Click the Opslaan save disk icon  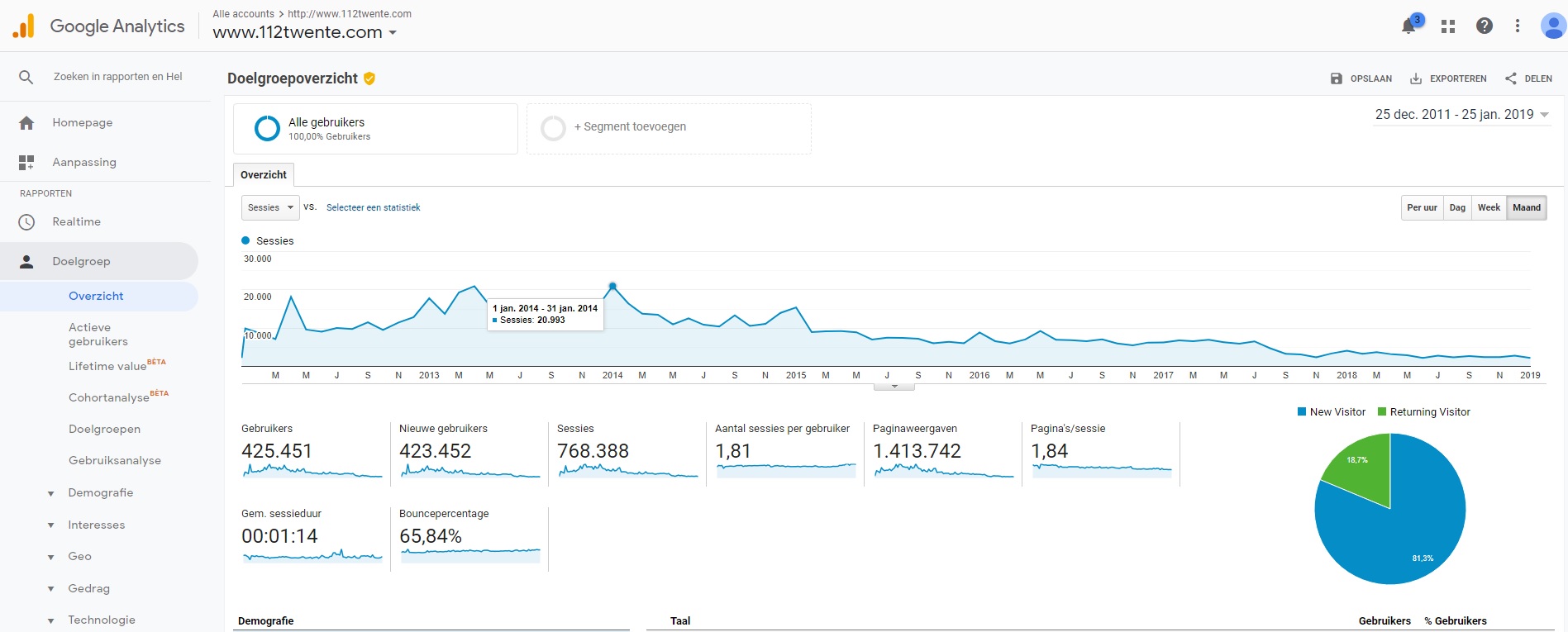click(x=1337, y=78)
